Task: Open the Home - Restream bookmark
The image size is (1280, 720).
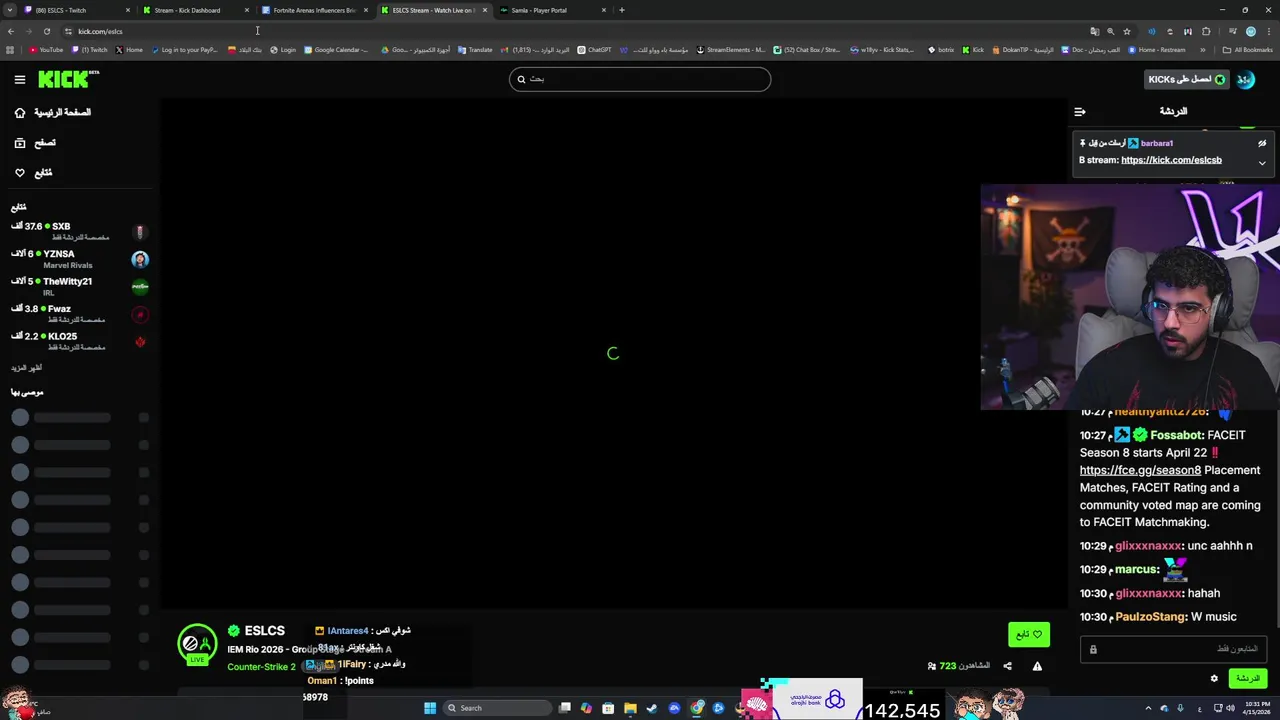Action: click(x=1157, y=50)
